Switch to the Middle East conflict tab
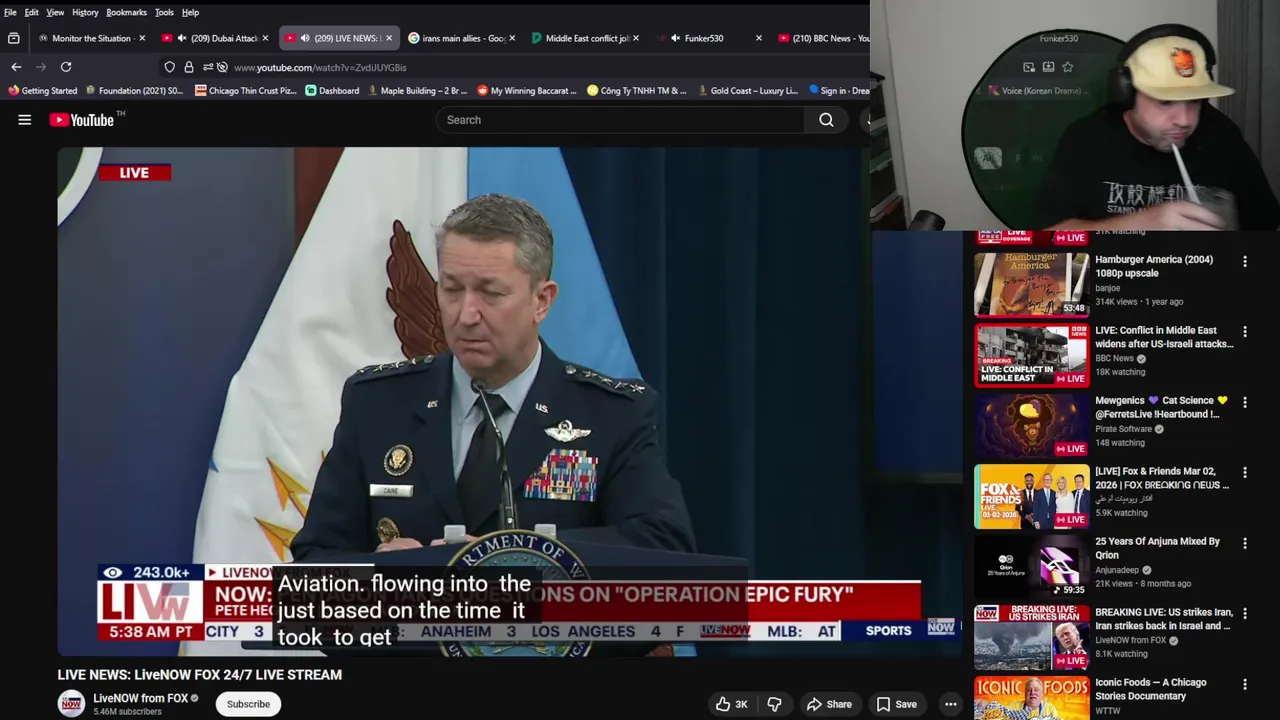The height and width of the screenshot is (720, 1280). pos(586,38)
